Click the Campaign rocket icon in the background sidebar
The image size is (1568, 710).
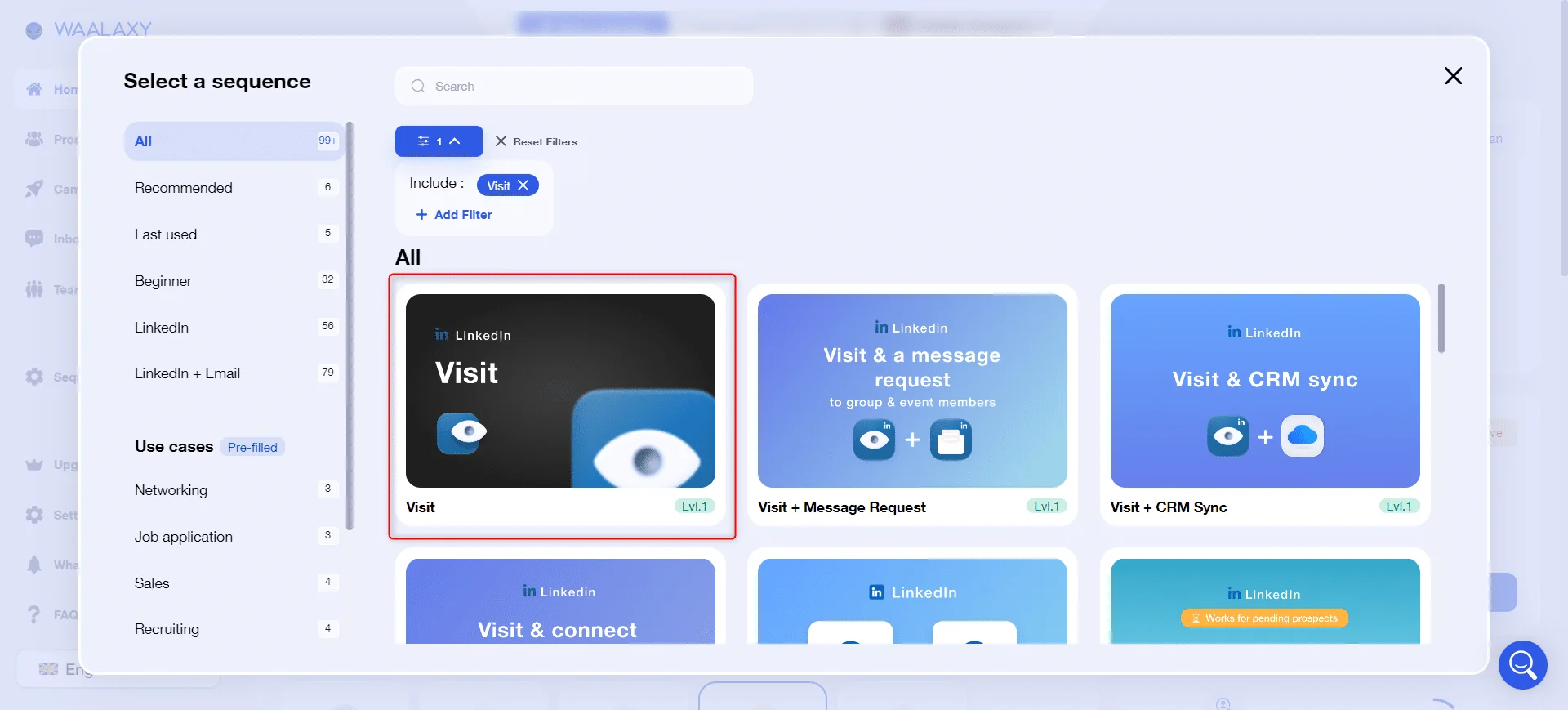point(34,189)
